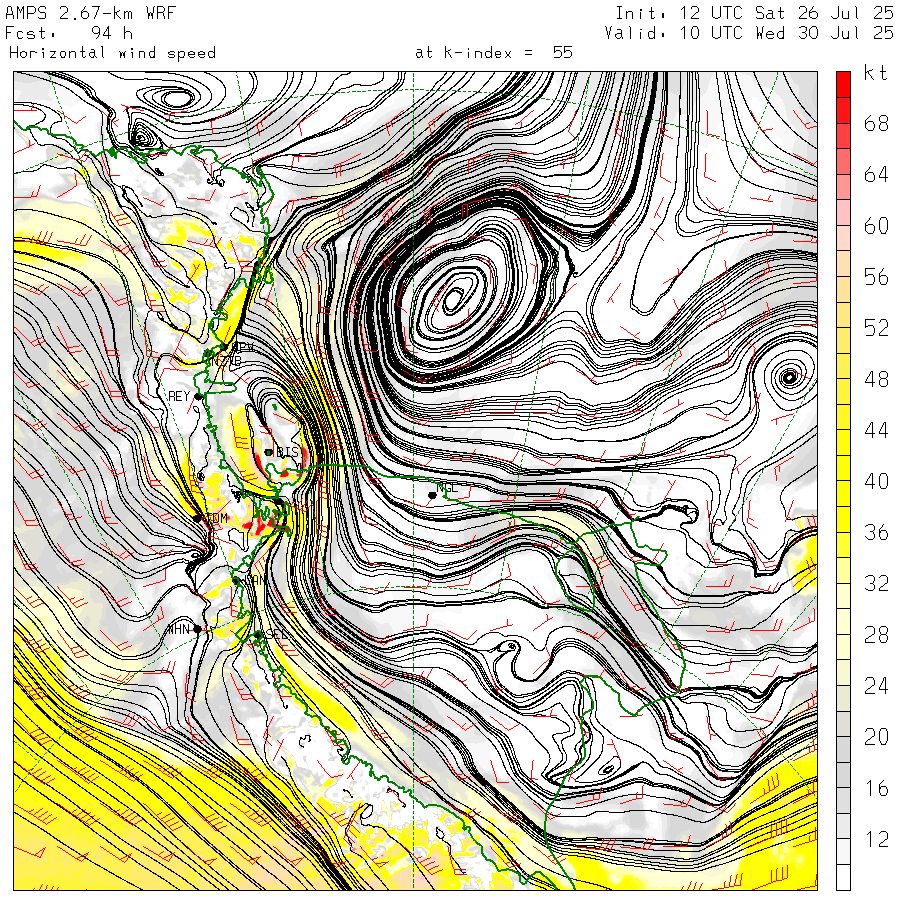Pick the white segment at color bar bottom
Screen dimensions: 900x900
pyautogui.click(x=843, y=877)
